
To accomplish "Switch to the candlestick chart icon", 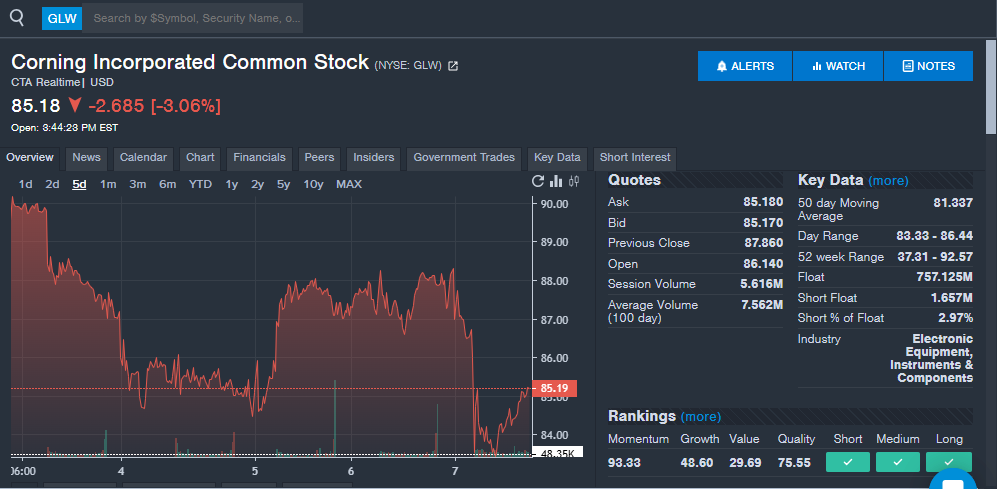I will tap(574, 182).
